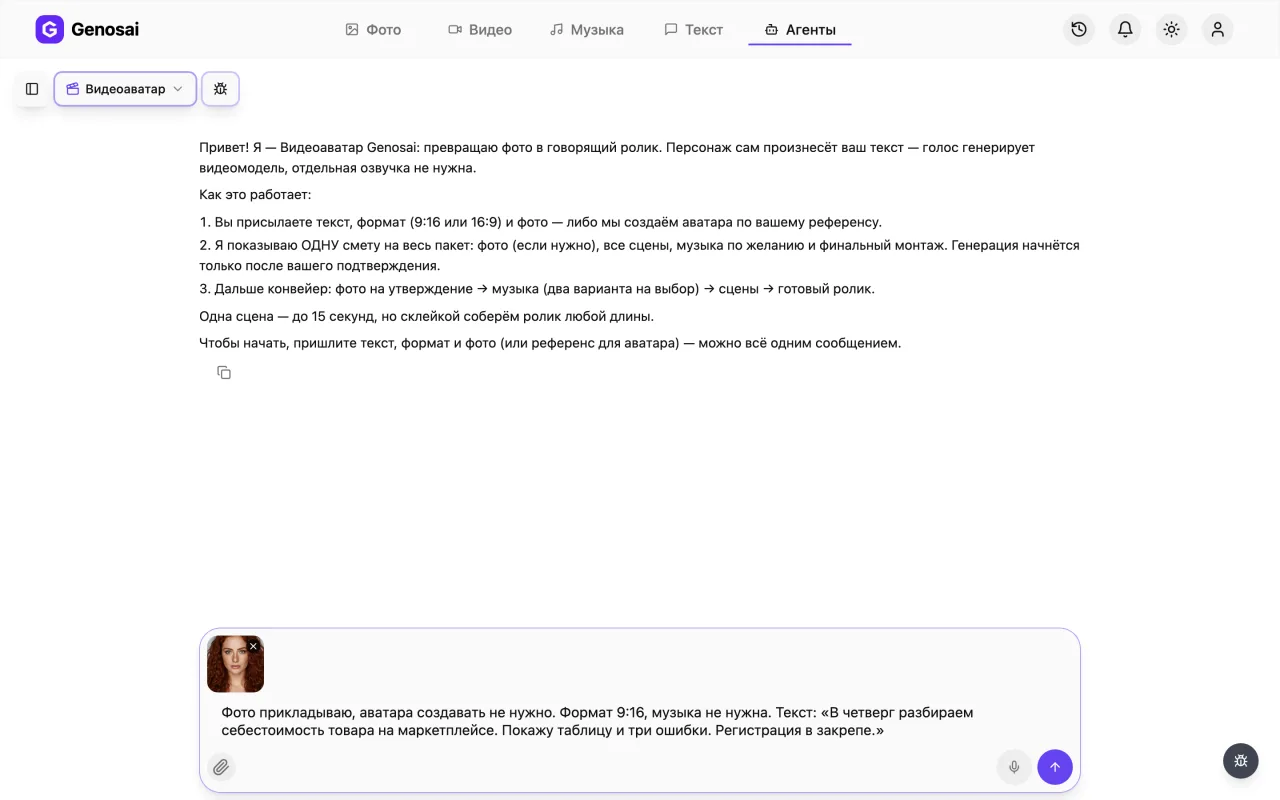This screenshot has width=1280, height=800.
Task: Open notifications bell icon
Action: [1125, 29]
